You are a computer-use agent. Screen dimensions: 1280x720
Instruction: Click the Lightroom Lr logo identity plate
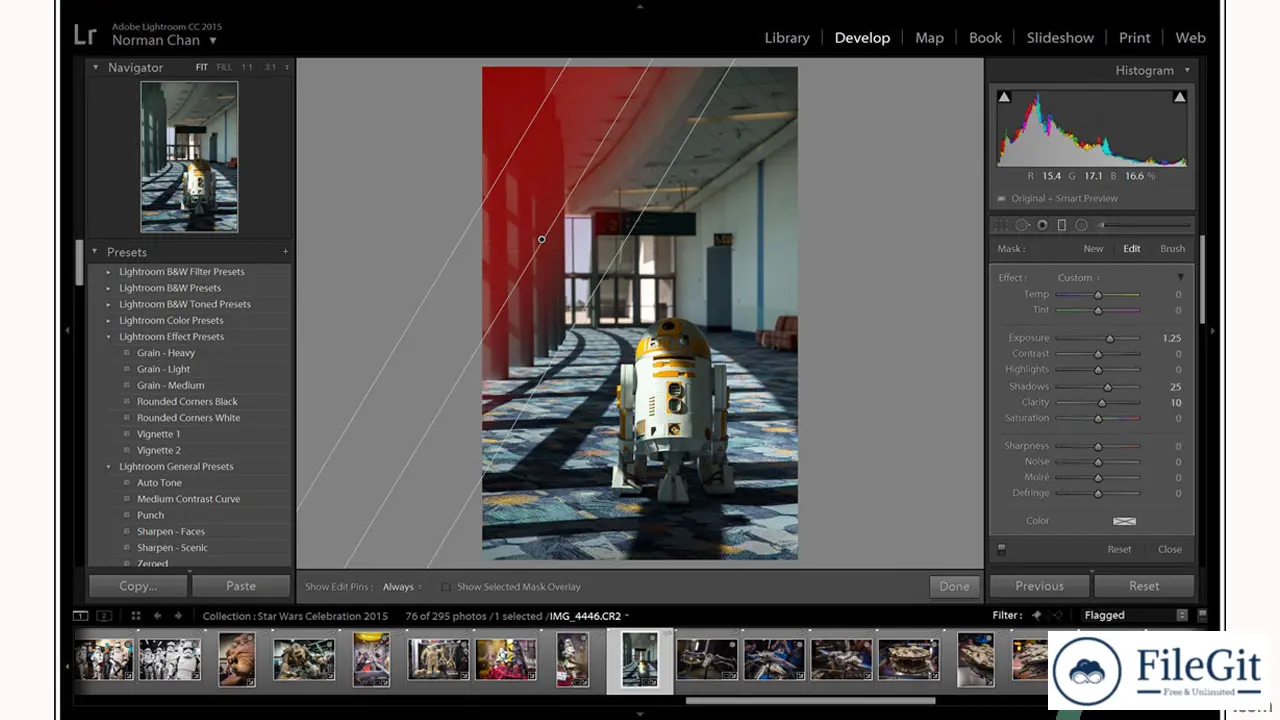[85, 34]
